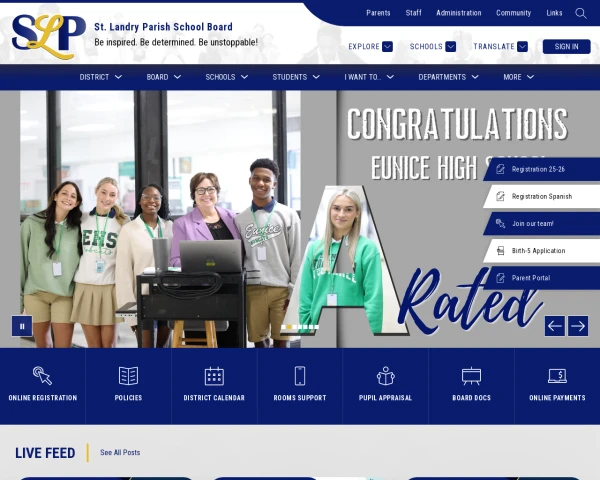This screenshot has width=600, height=480.
Task: Click the Registration Spanish edit icon
Action: (500, 196)
